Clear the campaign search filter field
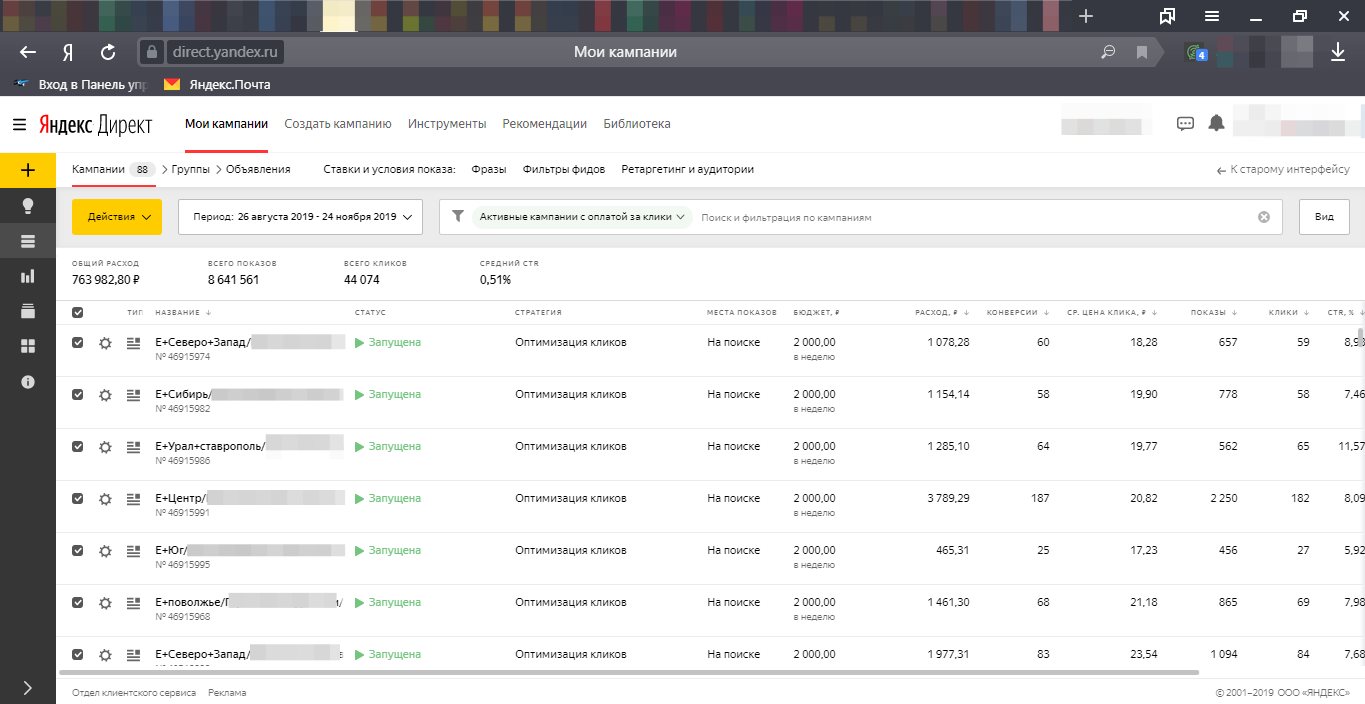The width and height of the screenshot is (1365, 704). [x=1263, y=217]
